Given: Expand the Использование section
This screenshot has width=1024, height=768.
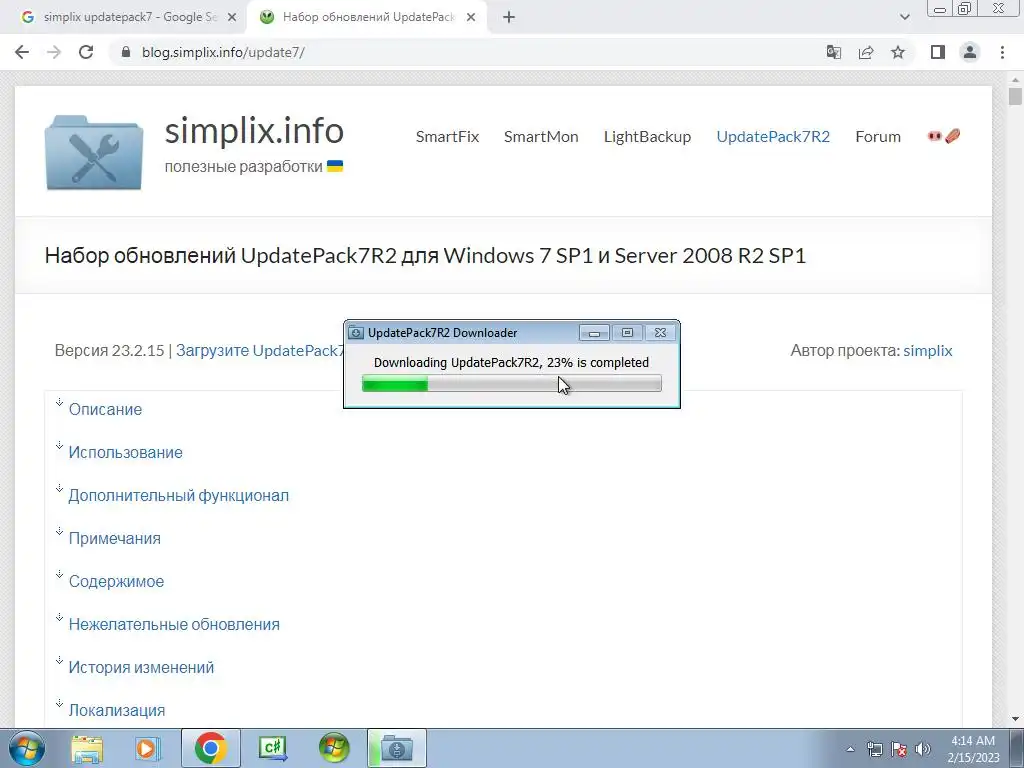Looking at the screenshot, I should click(125, 453).
